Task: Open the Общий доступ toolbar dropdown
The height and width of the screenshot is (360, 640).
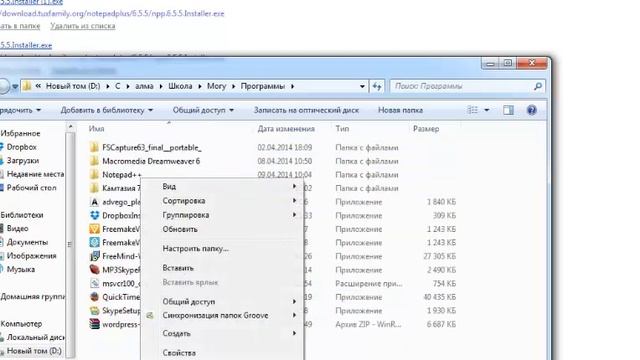Action: coord(203,110)
